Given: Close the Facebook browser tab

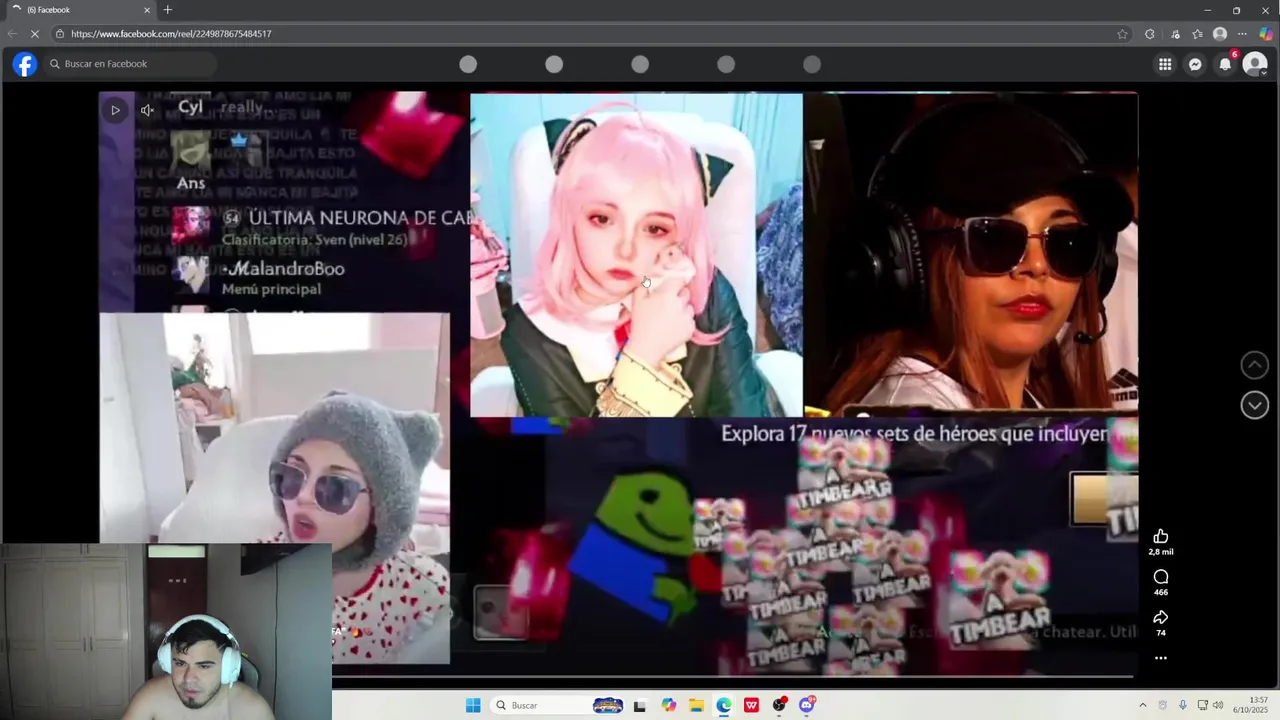Looking at the screenshot, I should click(x=147, y=10).
